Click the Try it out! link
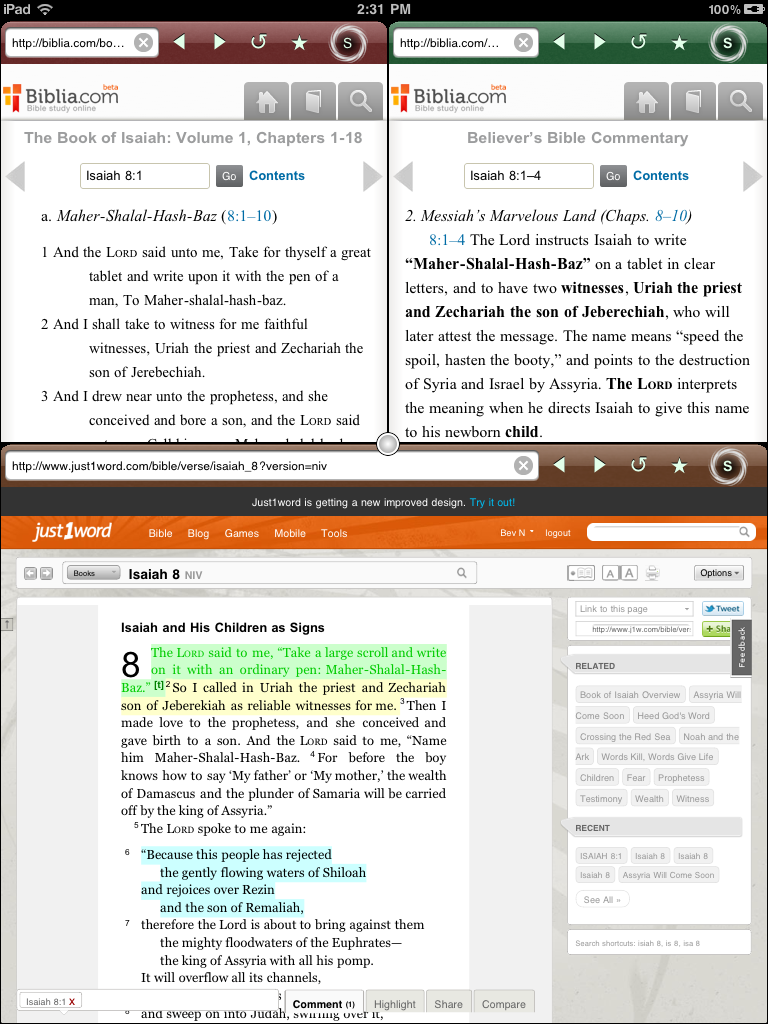 (492, 503)
